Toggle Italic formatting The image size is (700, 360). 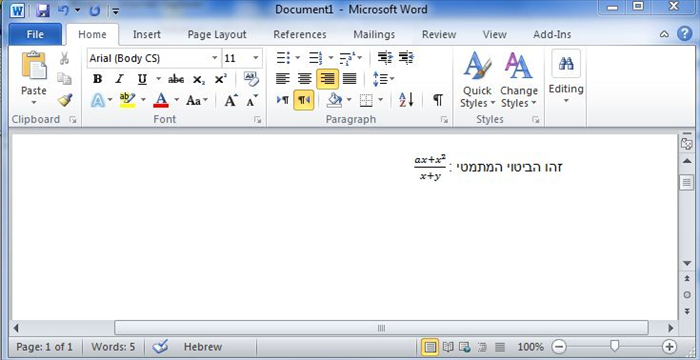[x=119, y=79]
